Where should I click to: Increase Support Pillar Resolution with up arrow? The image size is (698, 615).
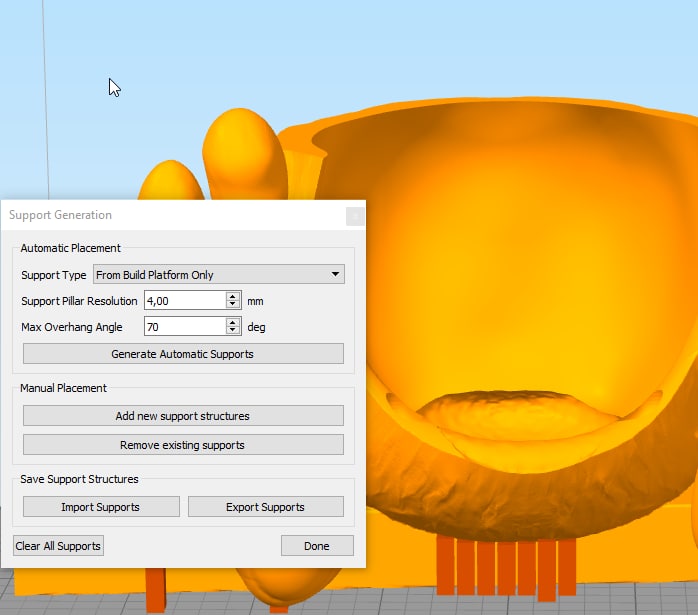[x=233, y=296]
